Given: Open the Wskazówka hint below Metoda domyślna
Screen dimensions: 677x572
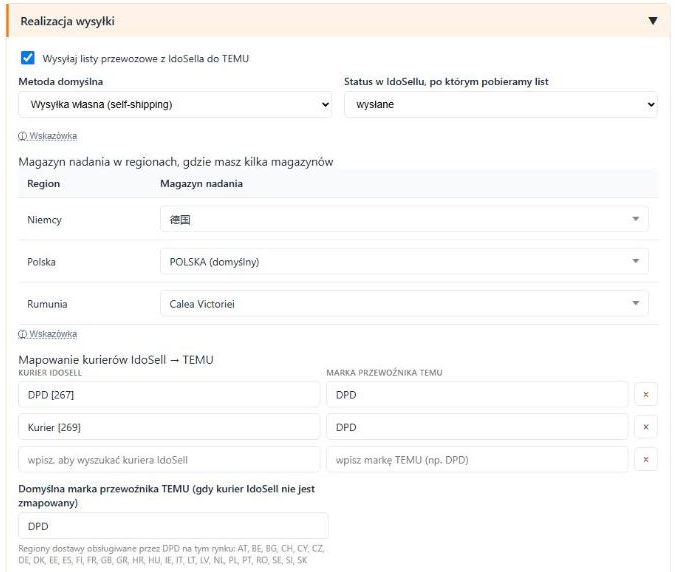Looking at the screenshot, I should click(x=47, y=136).
